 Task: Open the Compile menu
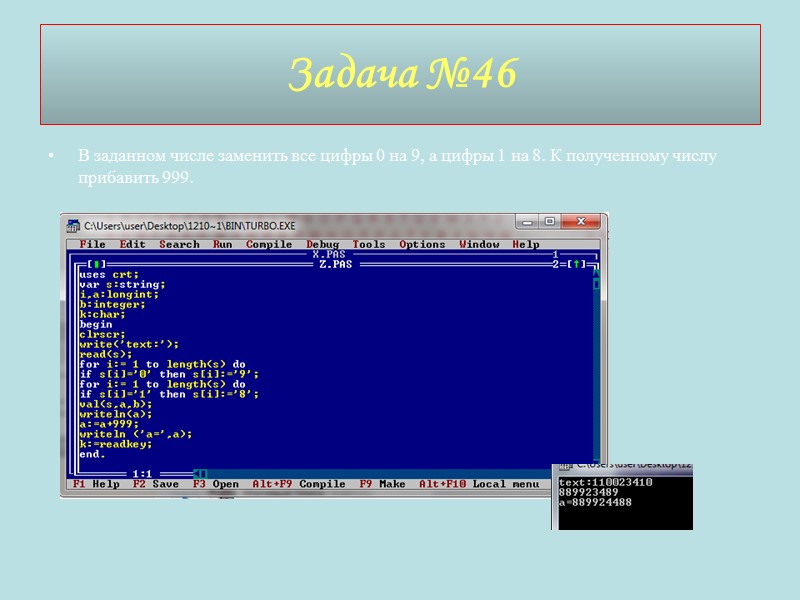coord(269,244)
